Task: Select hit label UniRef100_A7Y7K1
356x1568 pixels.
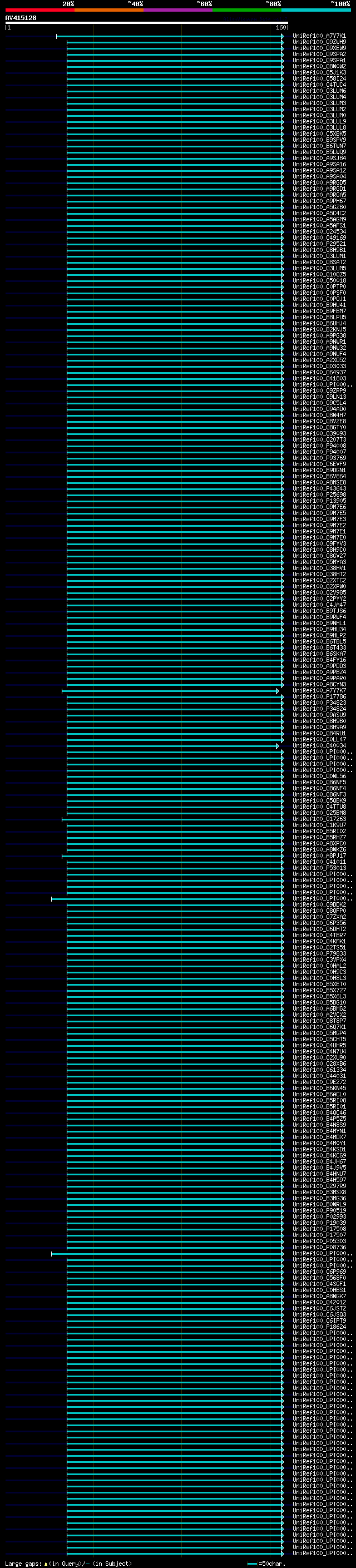Action: tap(319, 37)
